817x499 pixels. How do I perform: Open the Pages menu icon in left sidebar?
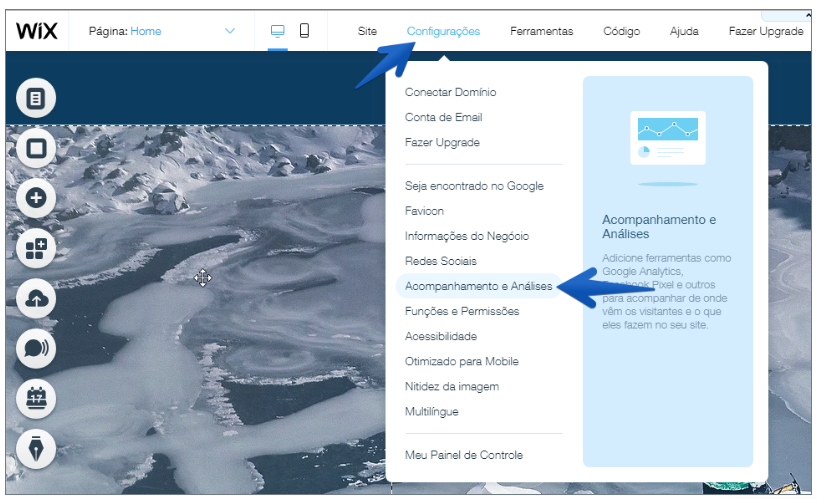point(36,98)
